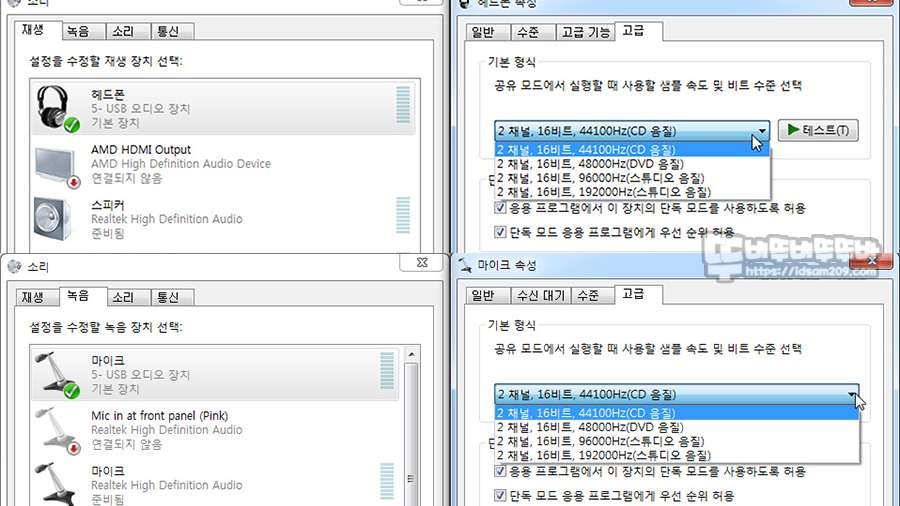Choose 96000Hz studio quality in headphone list
Viewport: 900px width, 506px height.
click(632, 178)
